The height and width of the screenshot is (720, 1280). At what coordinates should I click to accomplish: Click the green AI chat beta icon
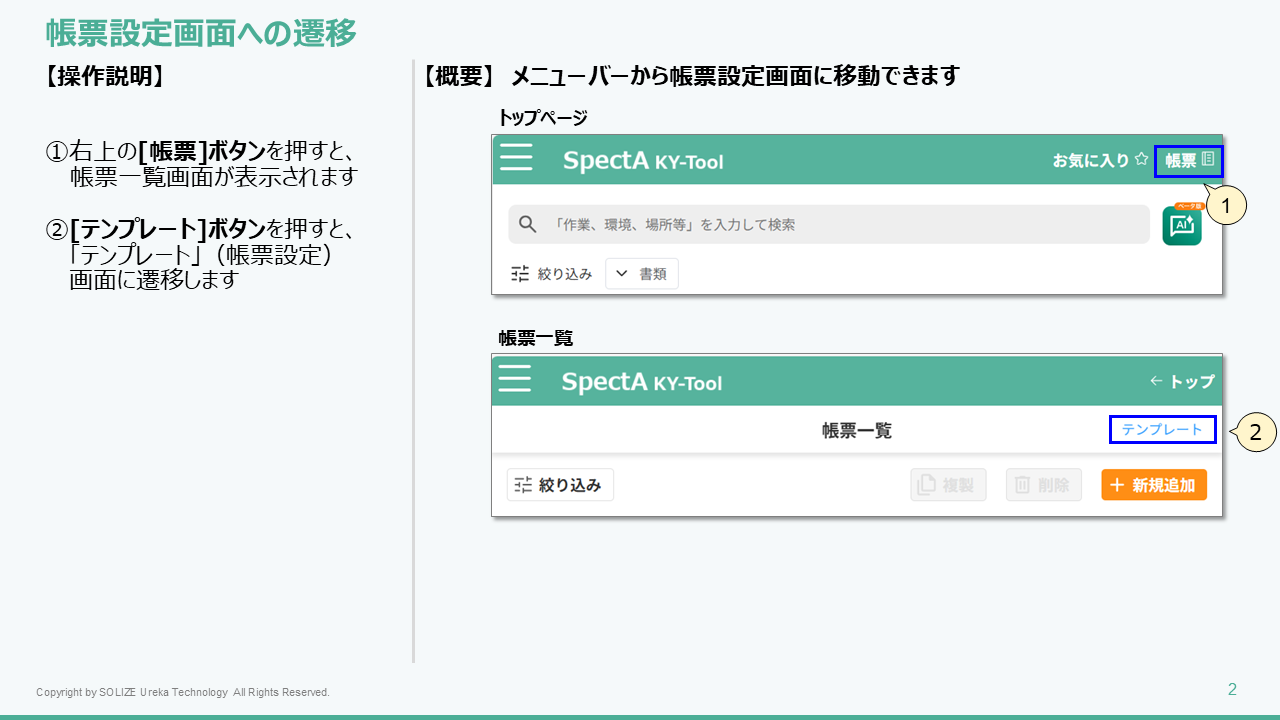point(1182,225)
